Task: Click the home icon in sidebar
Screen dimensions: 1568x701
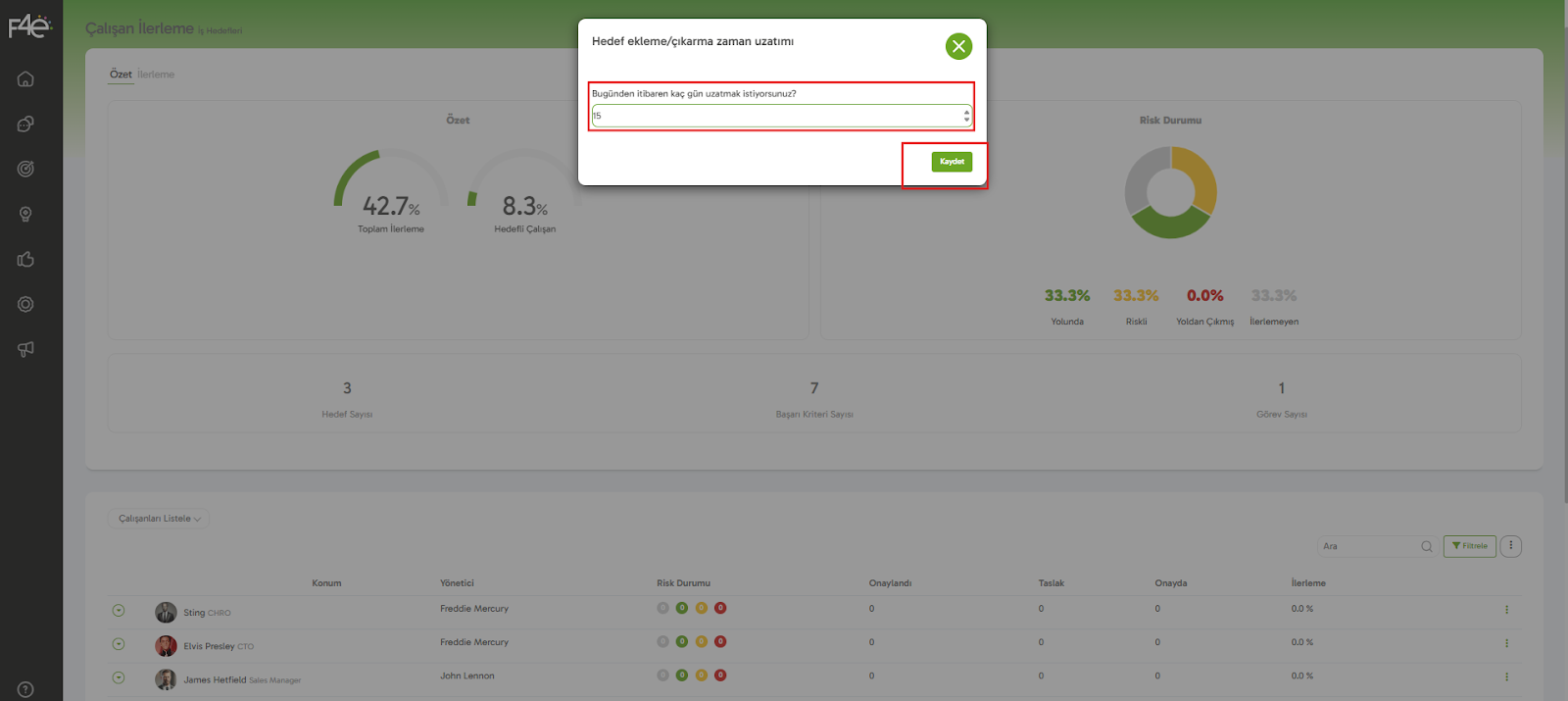Action: (25, 79)
